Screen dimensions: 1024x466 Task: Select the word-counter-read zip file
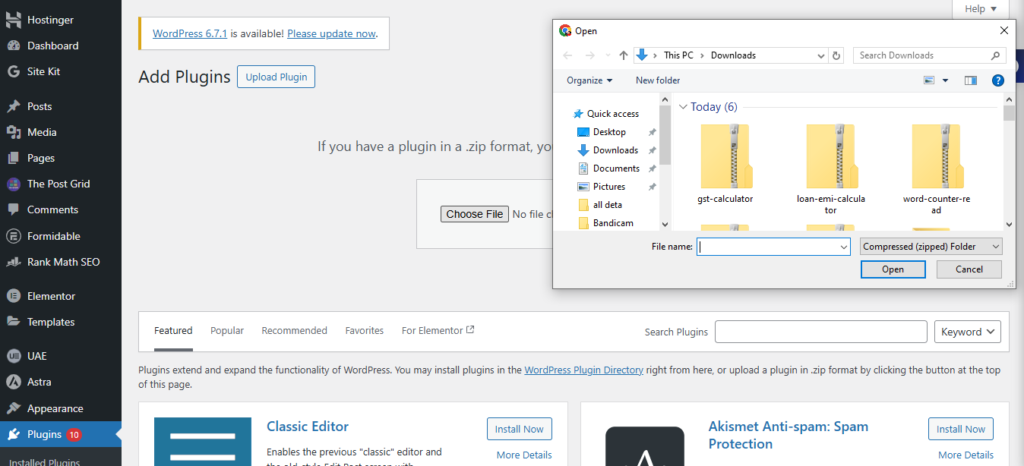click(936, 169)
